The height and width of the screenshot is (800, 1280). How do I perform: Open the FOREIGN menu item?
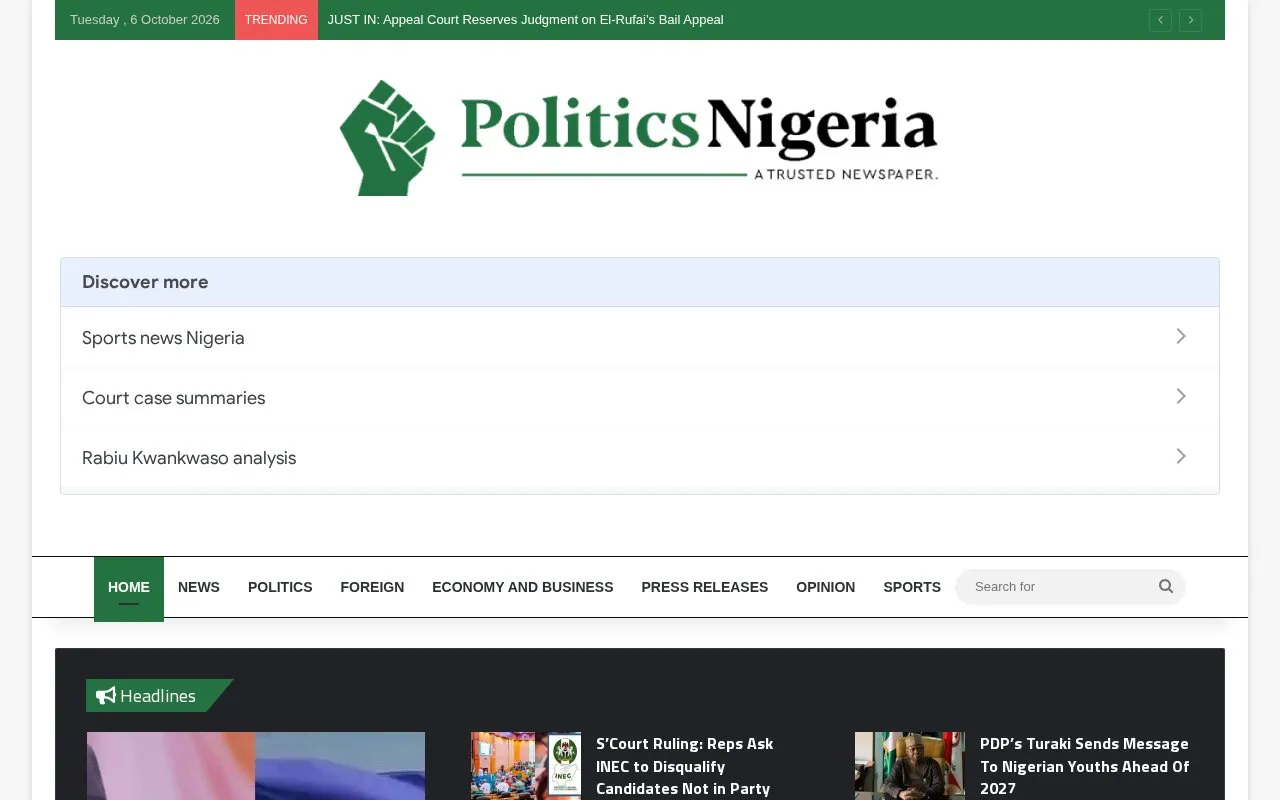point(372,588)
